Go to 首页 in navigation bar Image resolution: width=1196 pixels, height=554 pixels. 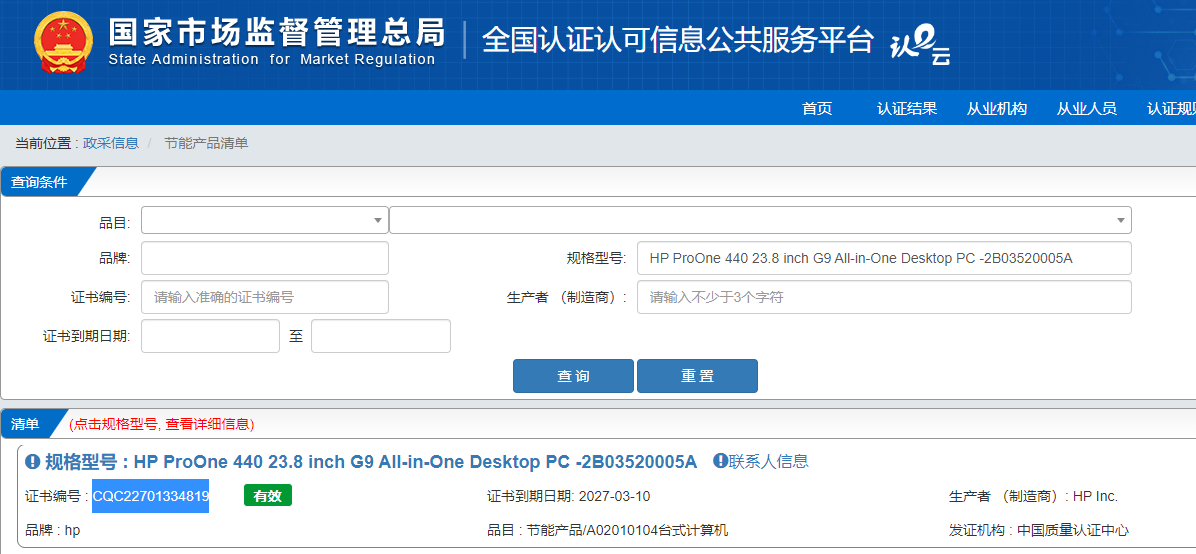click(x=817, y=108)
